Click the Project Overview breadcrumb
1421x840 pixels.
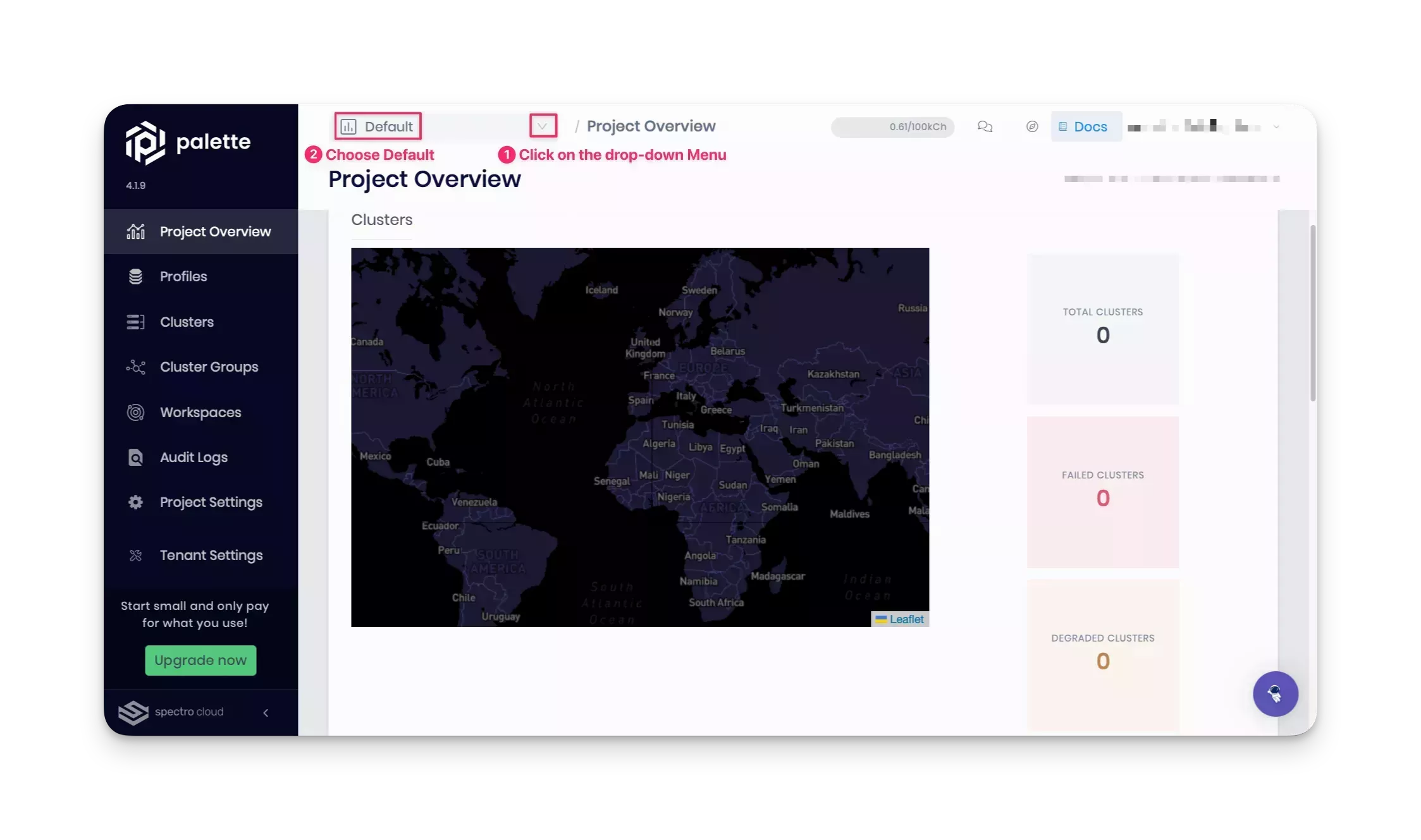click(651, 126)
